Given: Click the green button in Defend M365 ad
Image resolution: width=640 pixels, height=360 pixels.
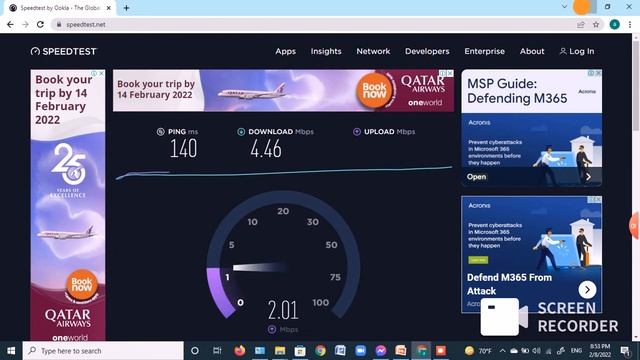Looking at the screenshot, I should 478,260.
